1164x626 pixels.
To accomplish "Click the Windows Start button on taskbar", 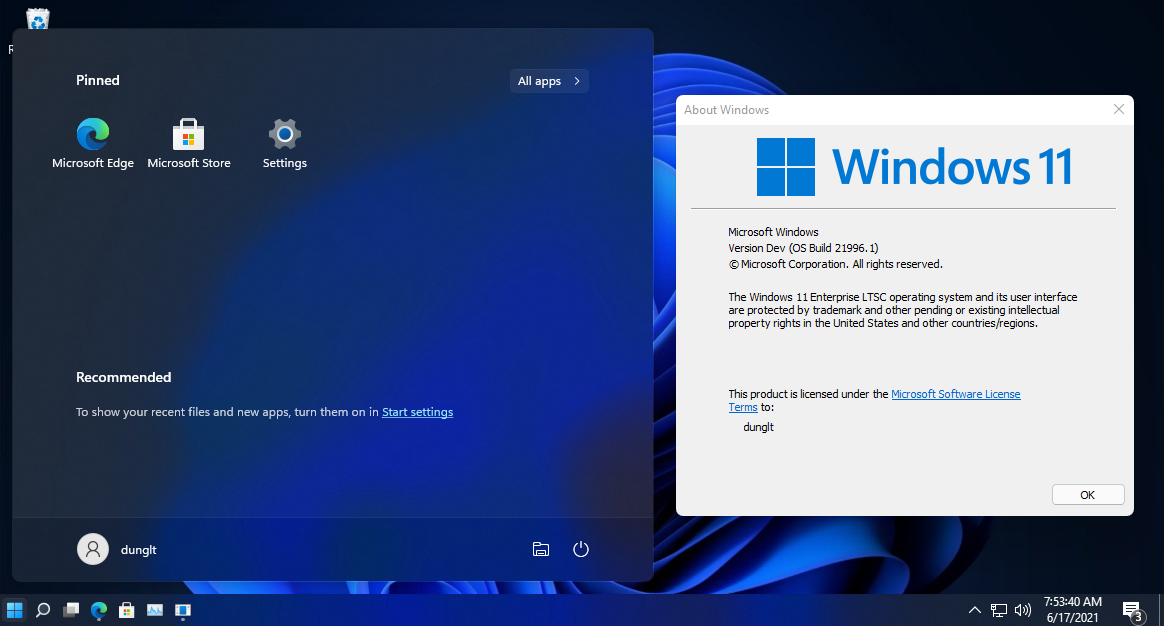I will click(15, 610).
